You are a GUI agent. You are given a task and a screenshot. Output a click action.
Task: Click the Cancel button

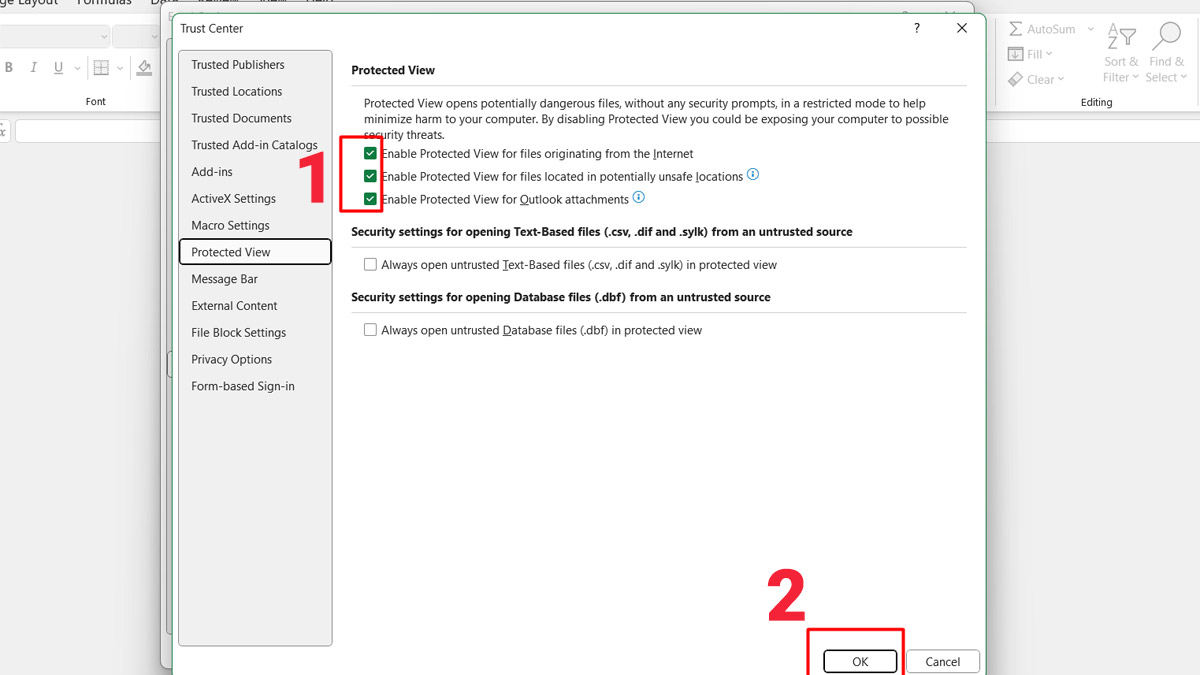tap(942, 662)
